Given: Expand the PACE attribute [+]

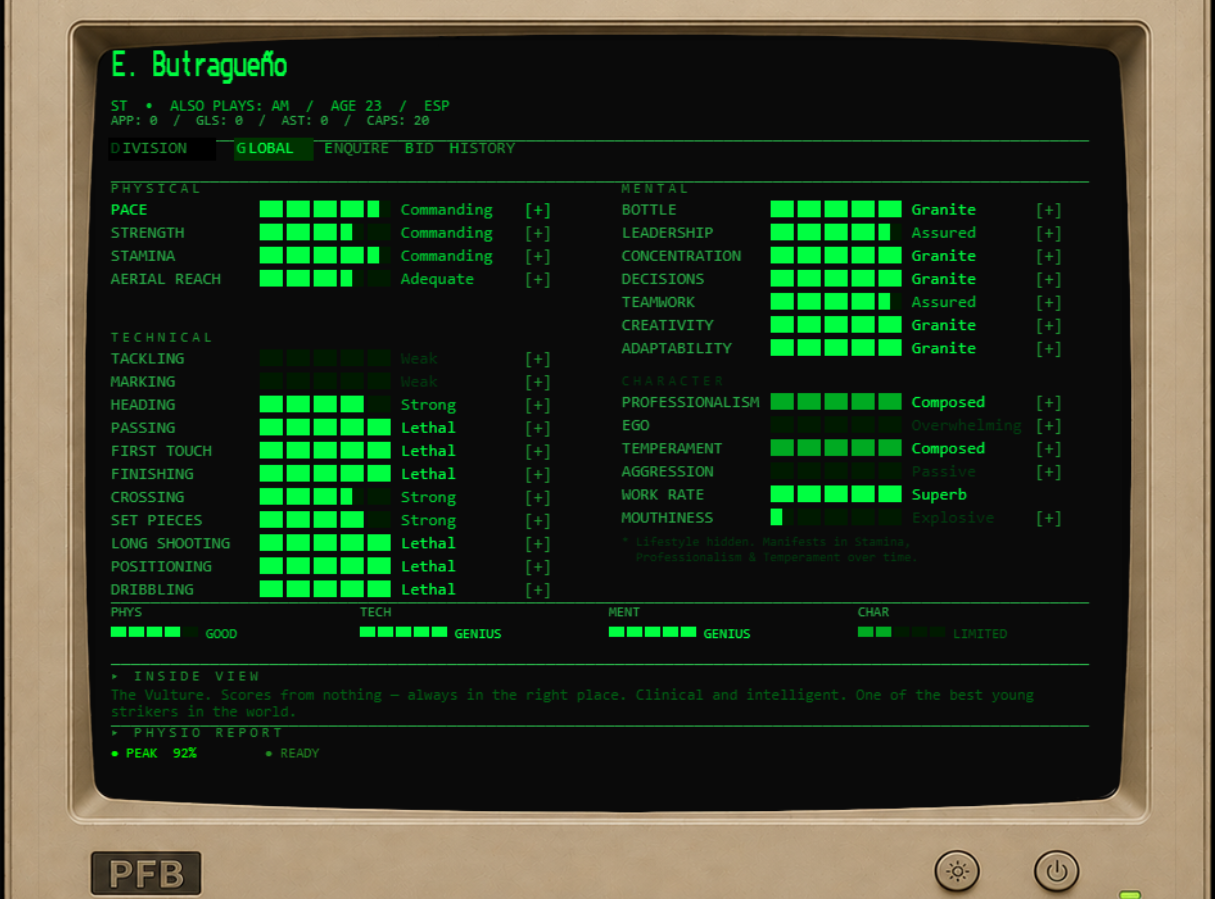Looking at the screenshot, I should coord(538,210).
